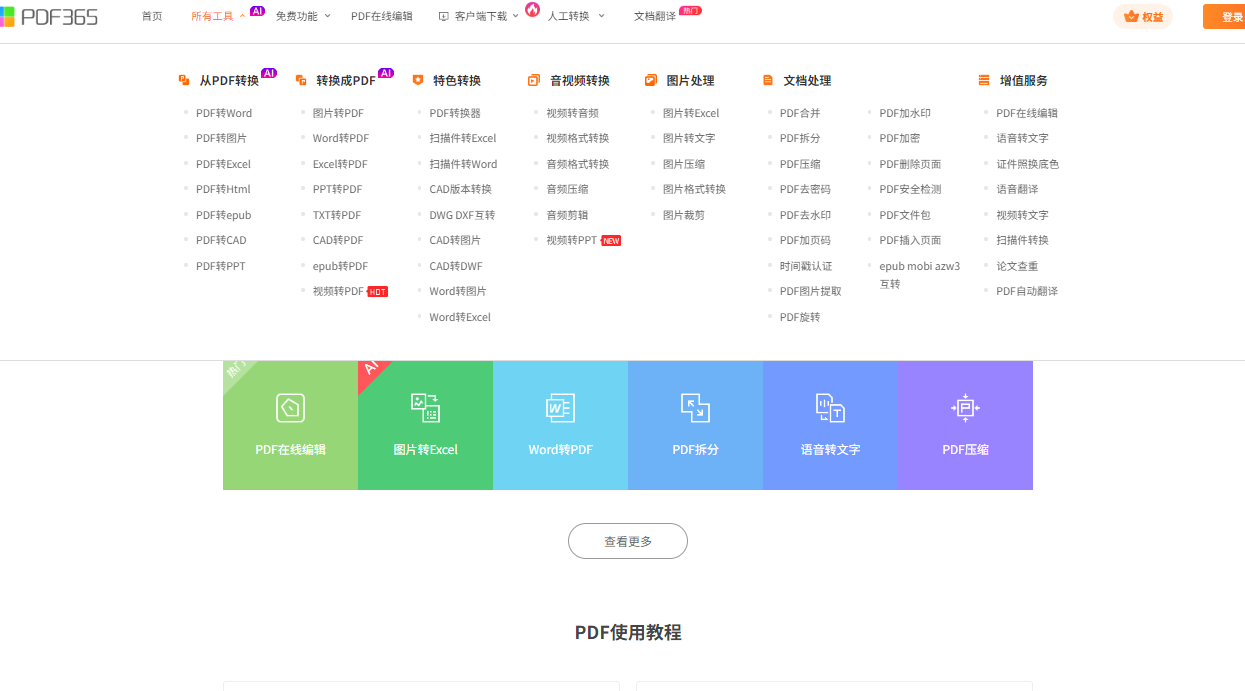The image size is (1245, 691).
Task: Open the PDF安全检测 tool
Action: click(x=910, y=189)
